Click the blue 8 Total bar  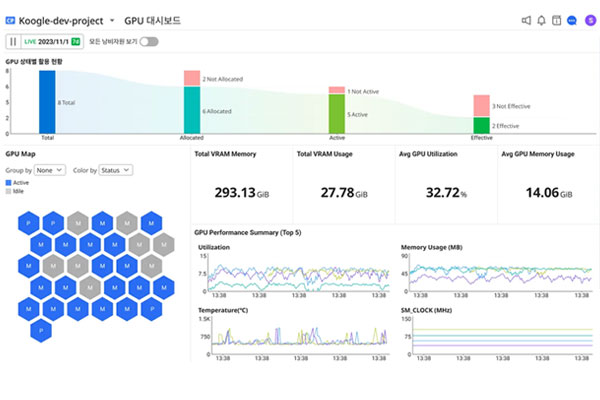coord(47,101)
